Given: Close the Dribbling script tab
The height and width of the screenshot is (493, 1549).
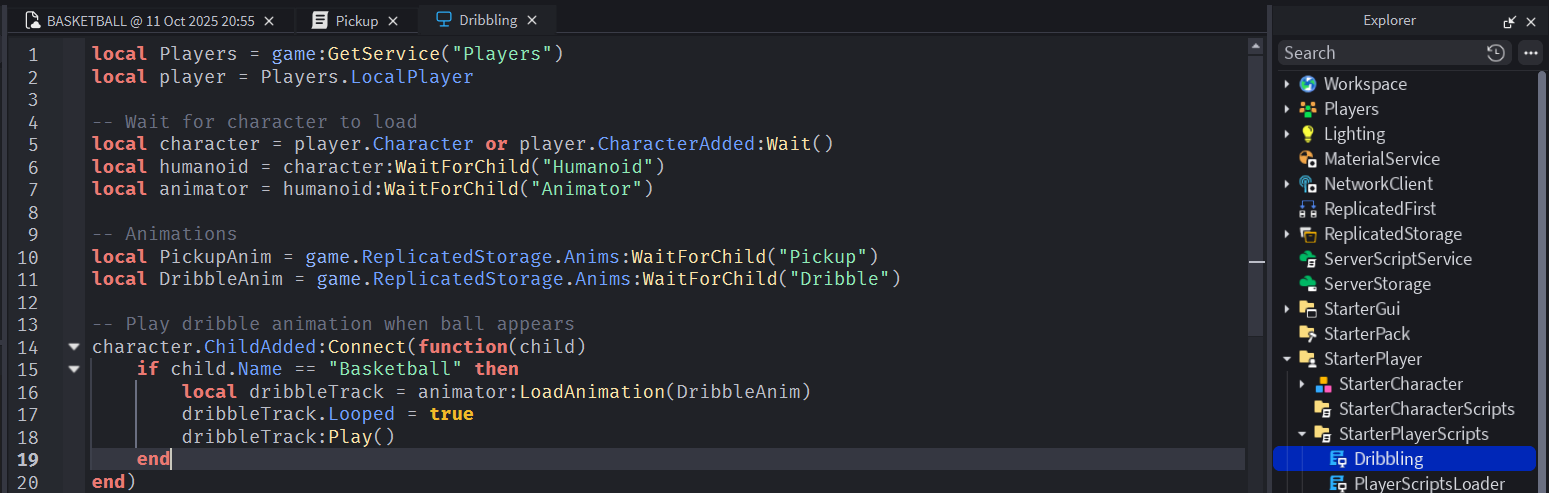Looking at the screenshot, I should (x=532, y=20).
